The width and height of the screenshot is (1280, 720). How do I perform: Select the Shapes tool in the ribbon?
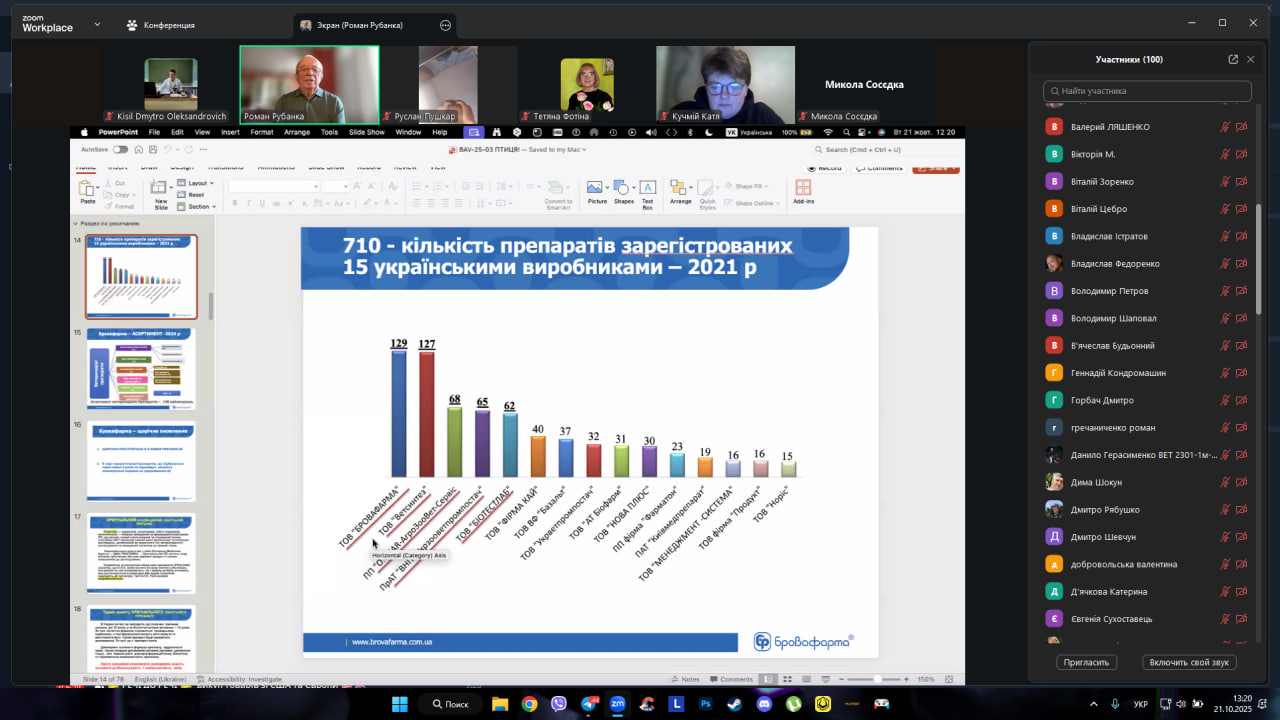point(623,188)
